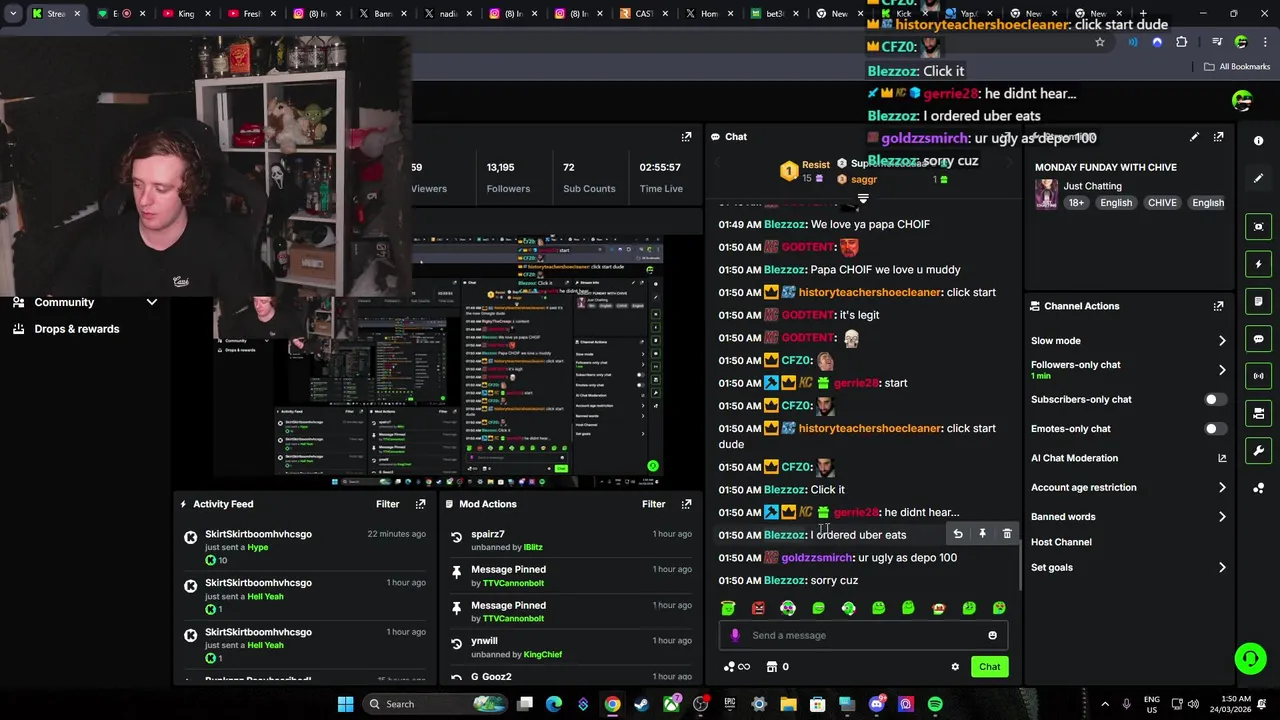The height and width of the screenshot is (720, 1280).
Task: Expand Slow mode options
Action: [1222, 341]
